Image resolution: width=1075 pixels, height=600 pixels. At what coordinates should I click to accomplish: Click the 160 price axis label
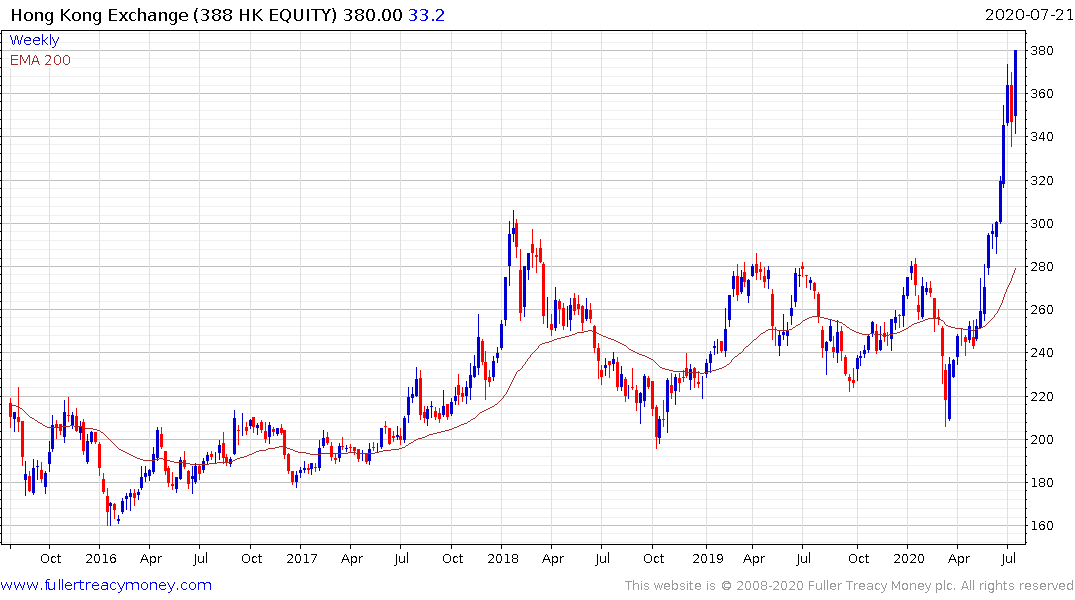click(1041, 526)
